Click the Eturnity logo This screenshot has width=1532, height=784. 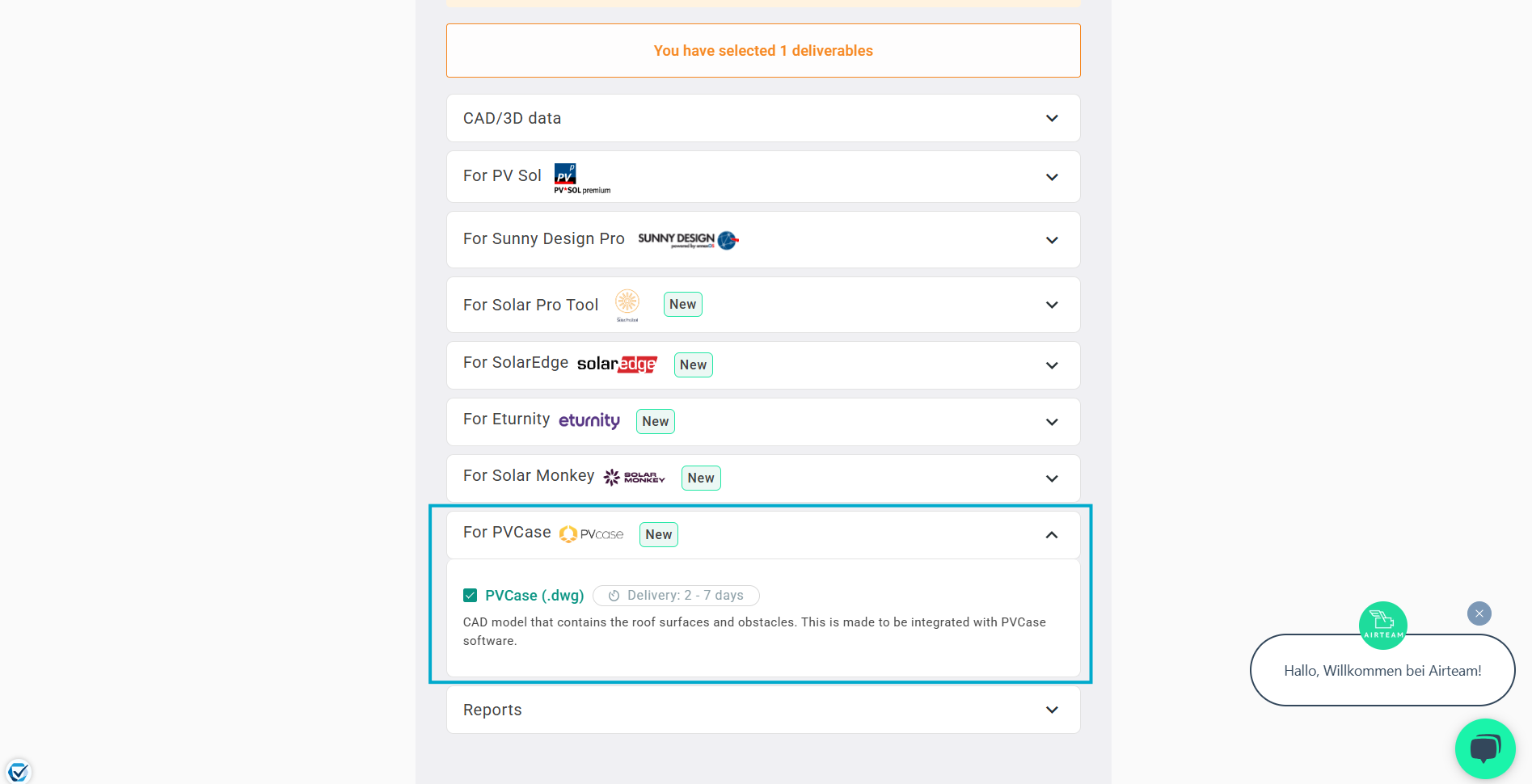589,420
